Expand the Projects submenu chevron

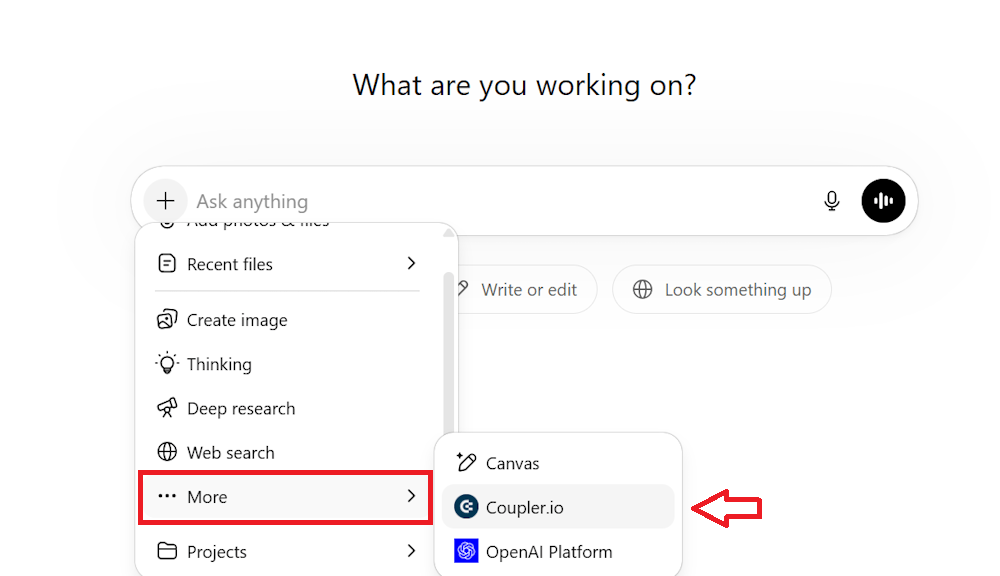(411, 551)
